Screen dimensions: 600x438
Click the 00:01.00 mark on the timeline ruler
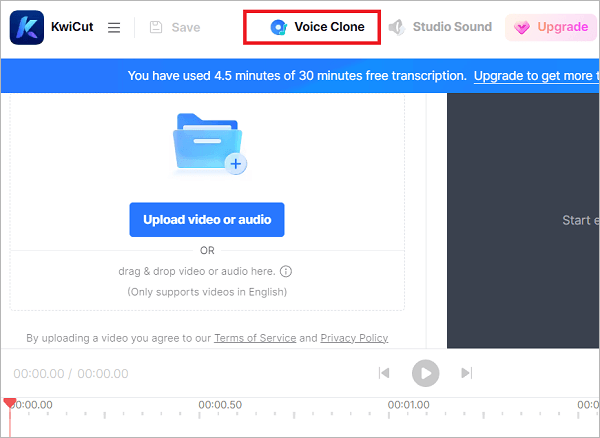pos(408,405)
